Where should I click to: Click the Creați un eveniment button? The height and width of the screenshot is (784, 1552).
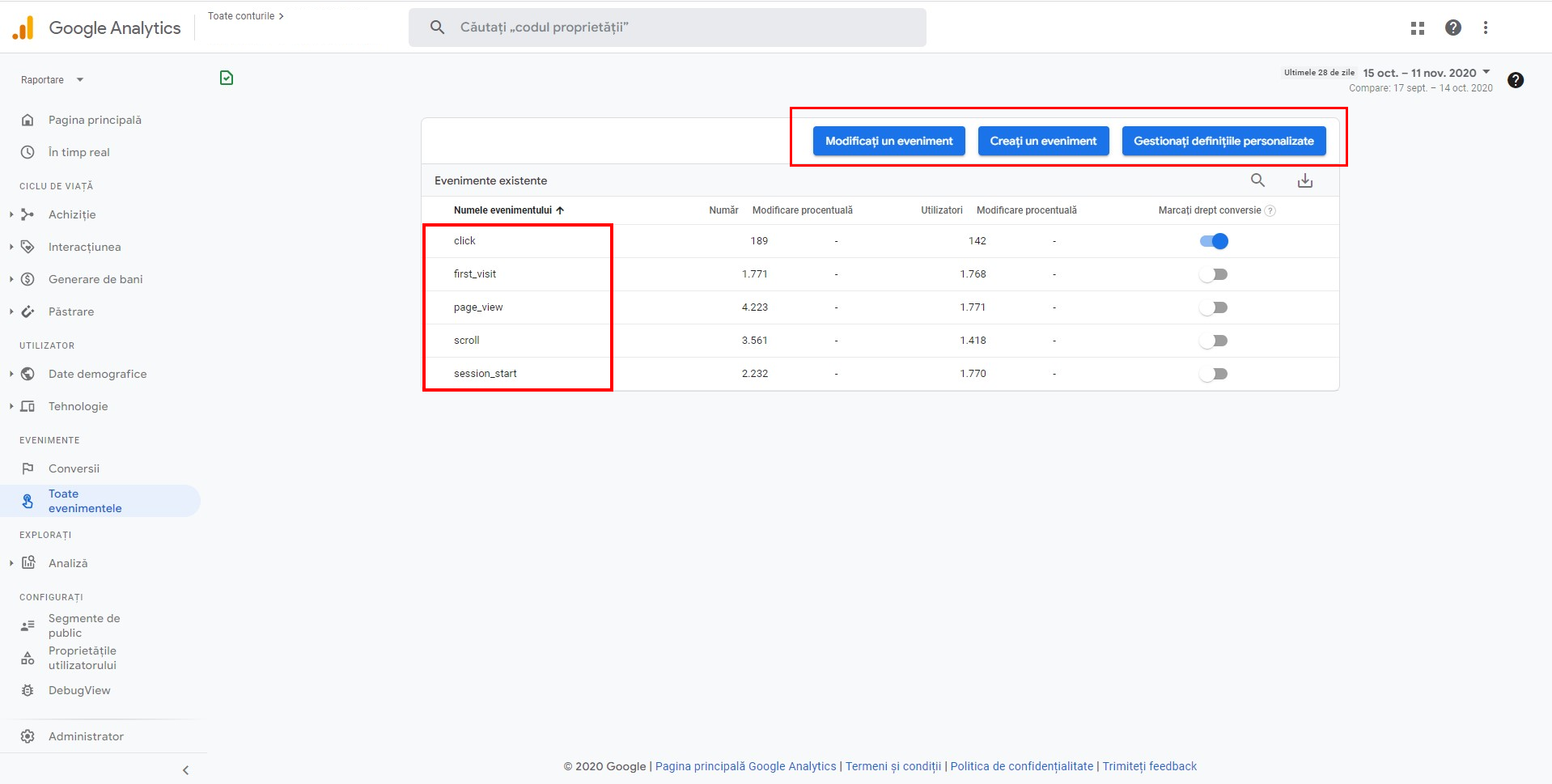point(1043,141)
